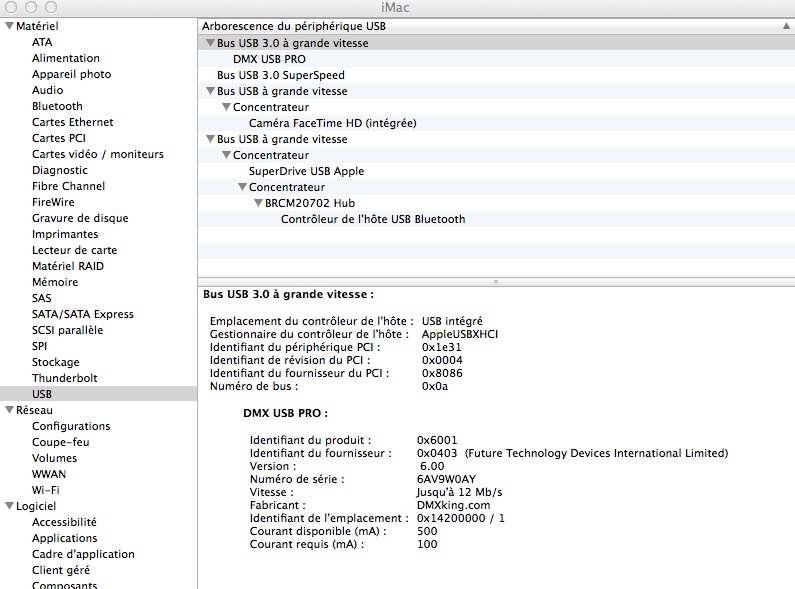Open the Mémoire category
795x589 pixels.
[55, 282]
